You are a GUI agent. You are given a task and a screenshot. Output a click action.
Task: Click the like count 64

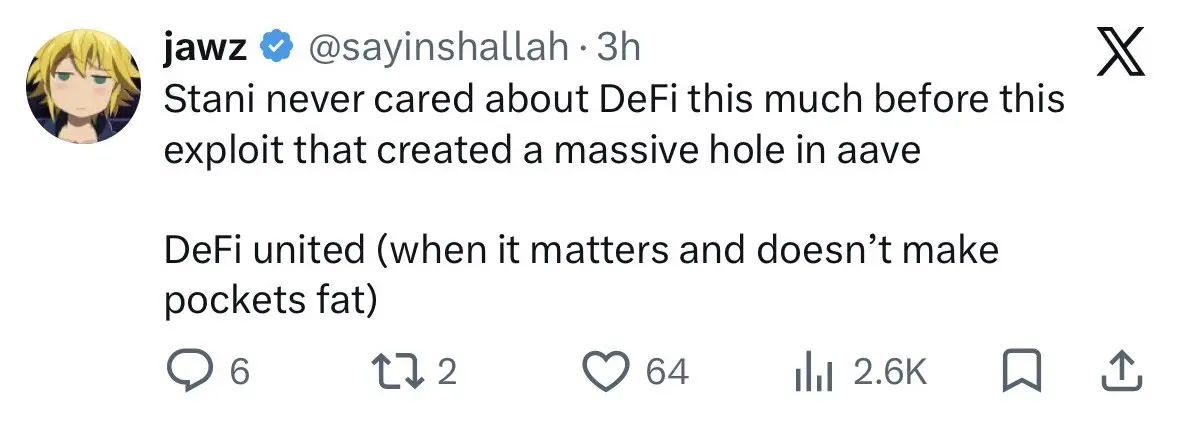point(667,373)
